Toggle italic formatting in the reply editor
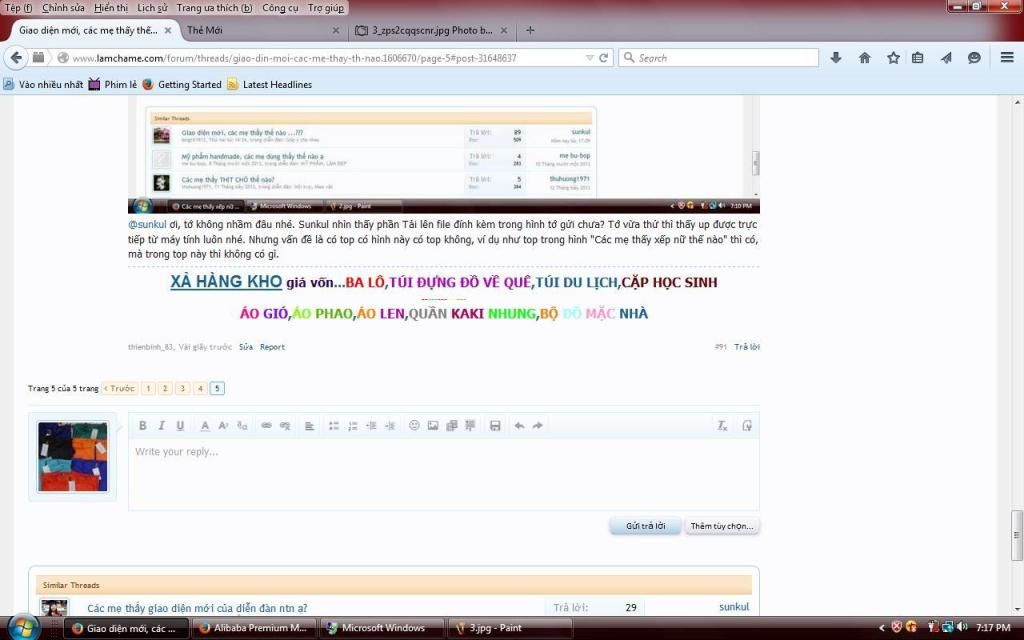1024x640 pixels. (x=162, y=426)
